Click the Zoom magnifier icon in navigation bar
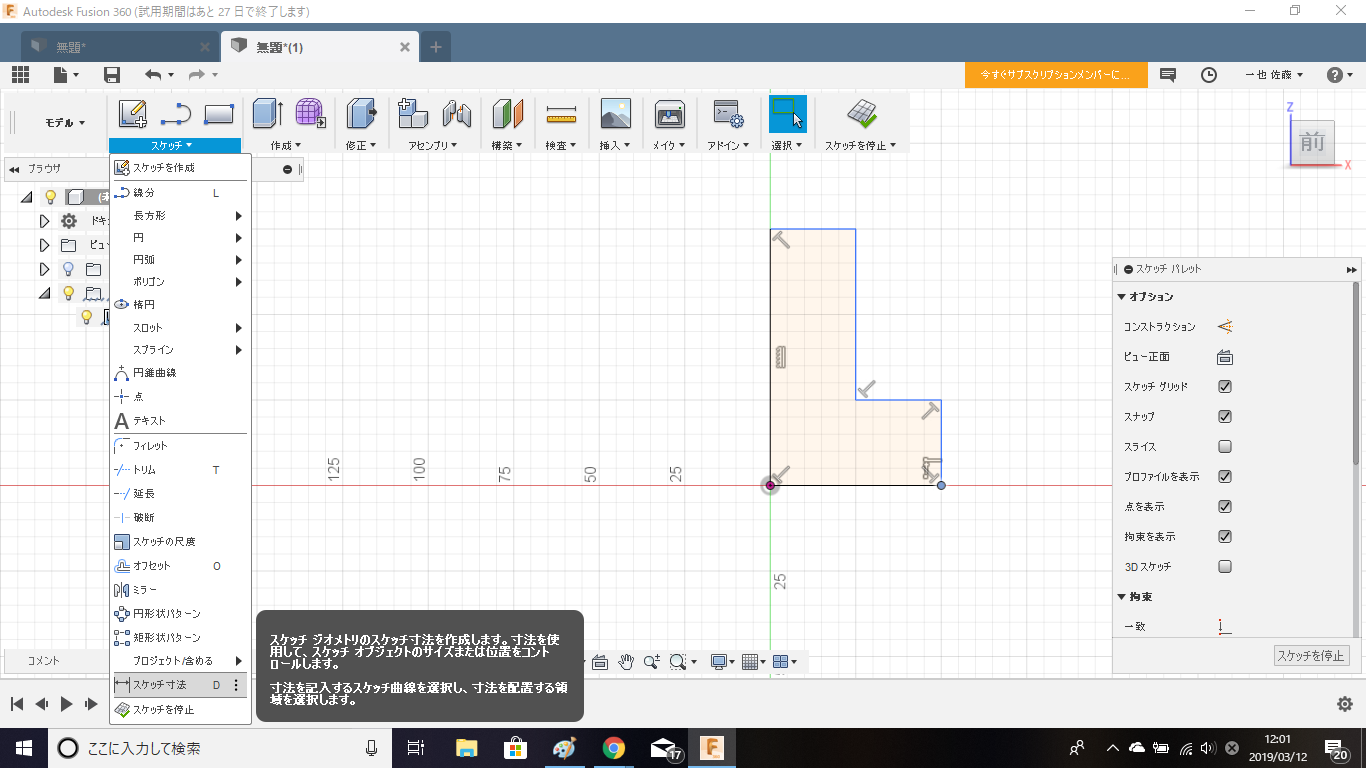The height and width of the screenshot is (768, 1366). (x=652, y=661)
